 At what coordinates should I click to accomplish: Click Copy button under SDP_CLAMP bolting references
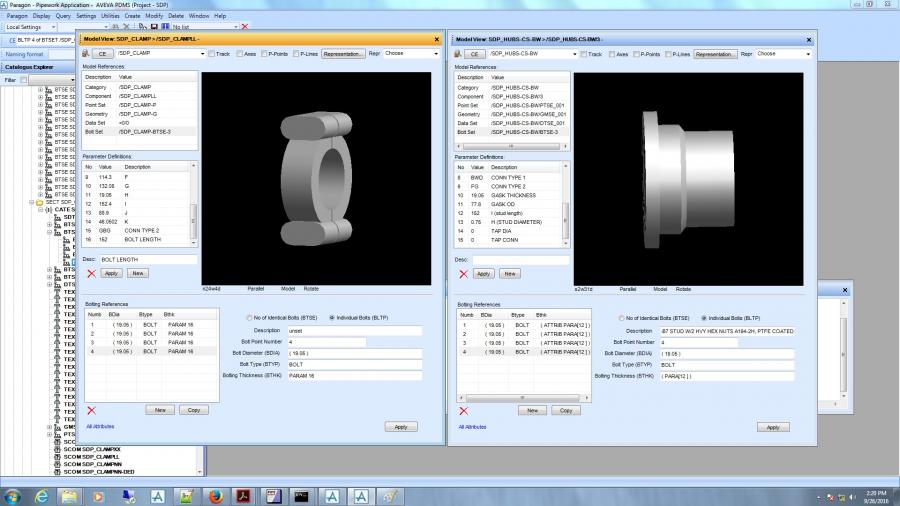193,410
